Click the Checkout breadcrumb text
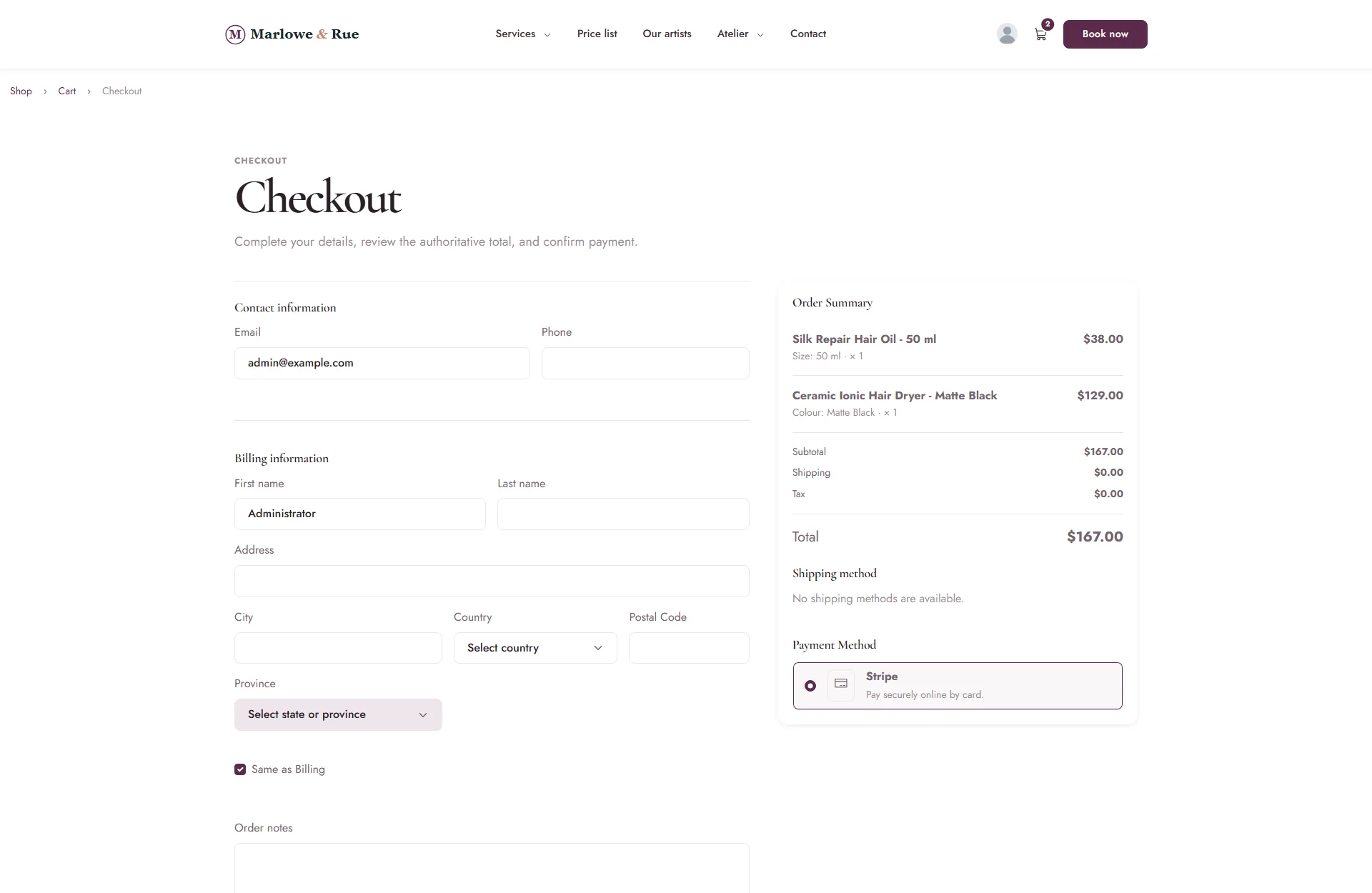The height and width of the screenshot is (893, 1372). click(121, 91)
